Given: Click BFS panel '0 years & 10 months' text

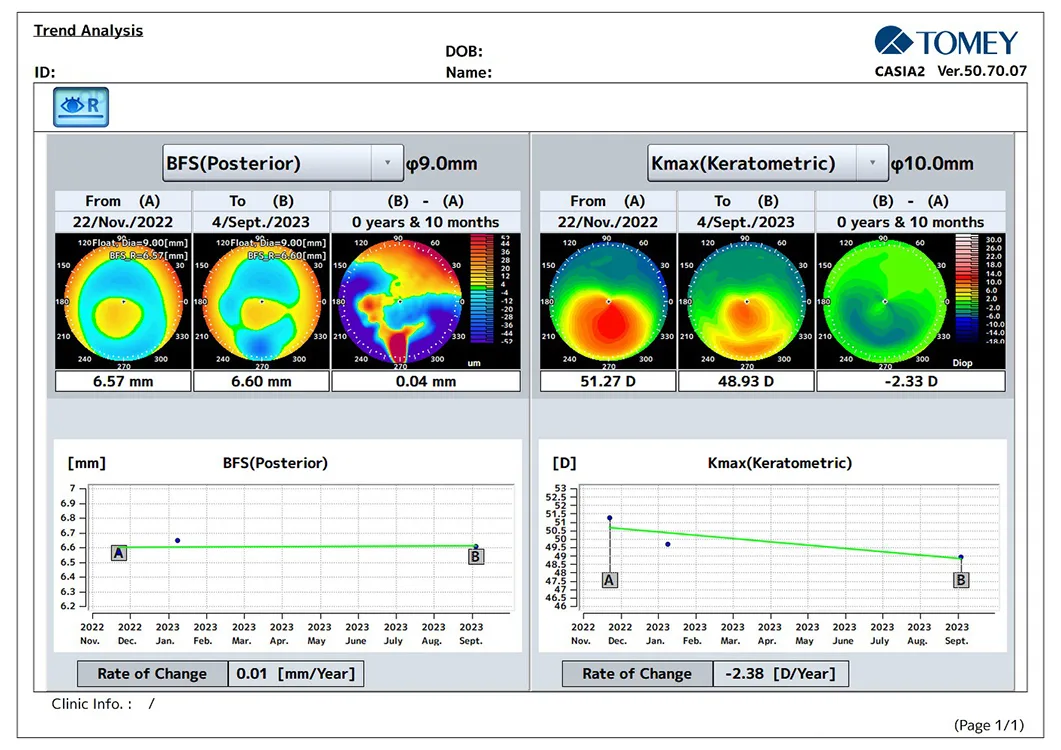Looking at the screenshot, I should pos(426,222).
